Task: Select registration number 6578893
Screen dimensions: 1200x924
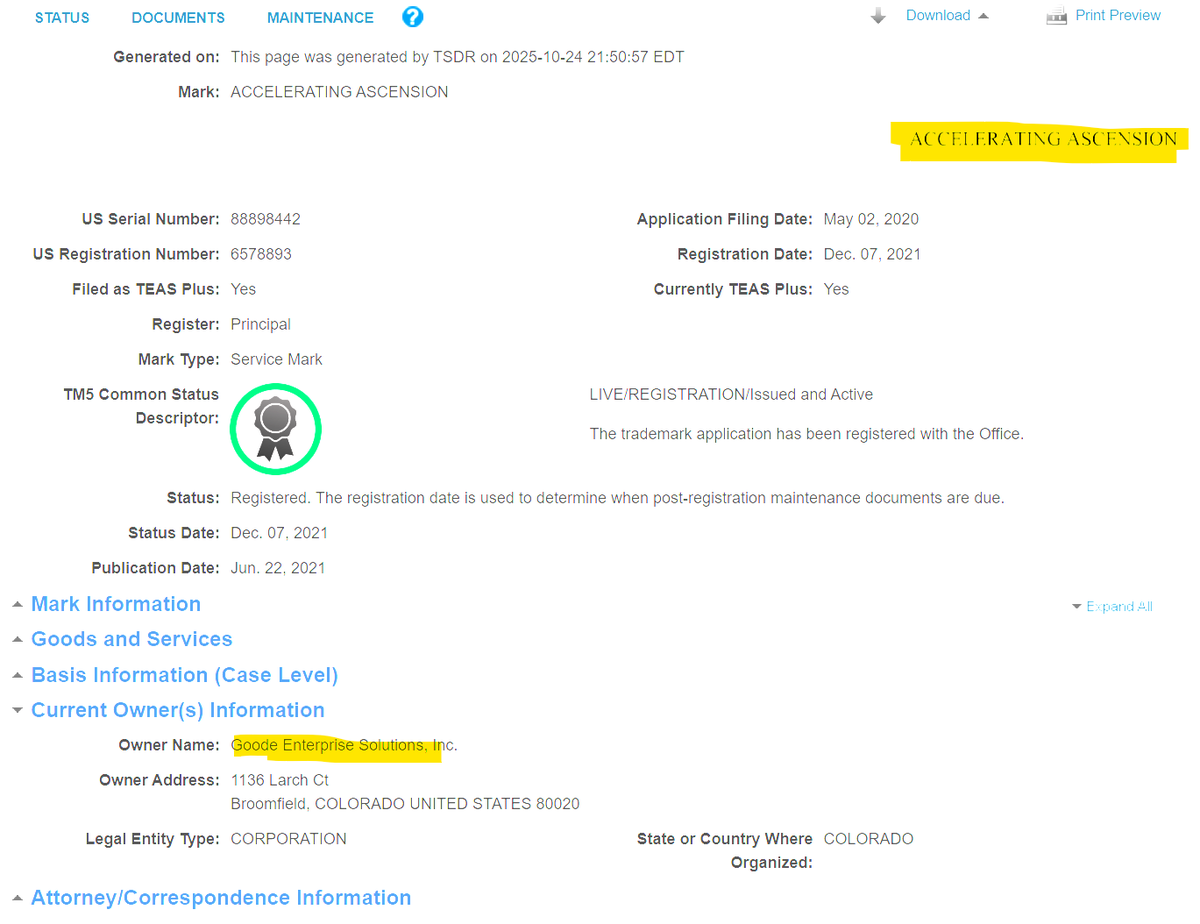Action: [261, 254]
